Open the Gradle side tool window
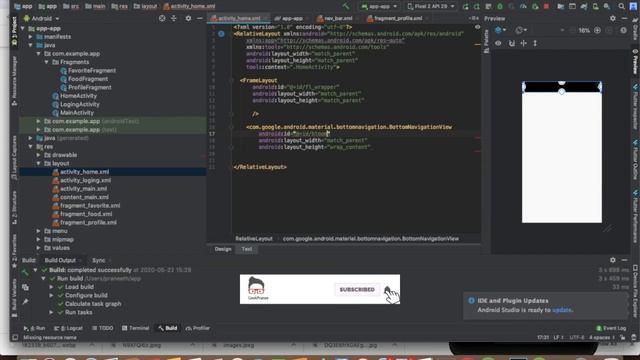640x360 pixels. [x=635, y=29]
